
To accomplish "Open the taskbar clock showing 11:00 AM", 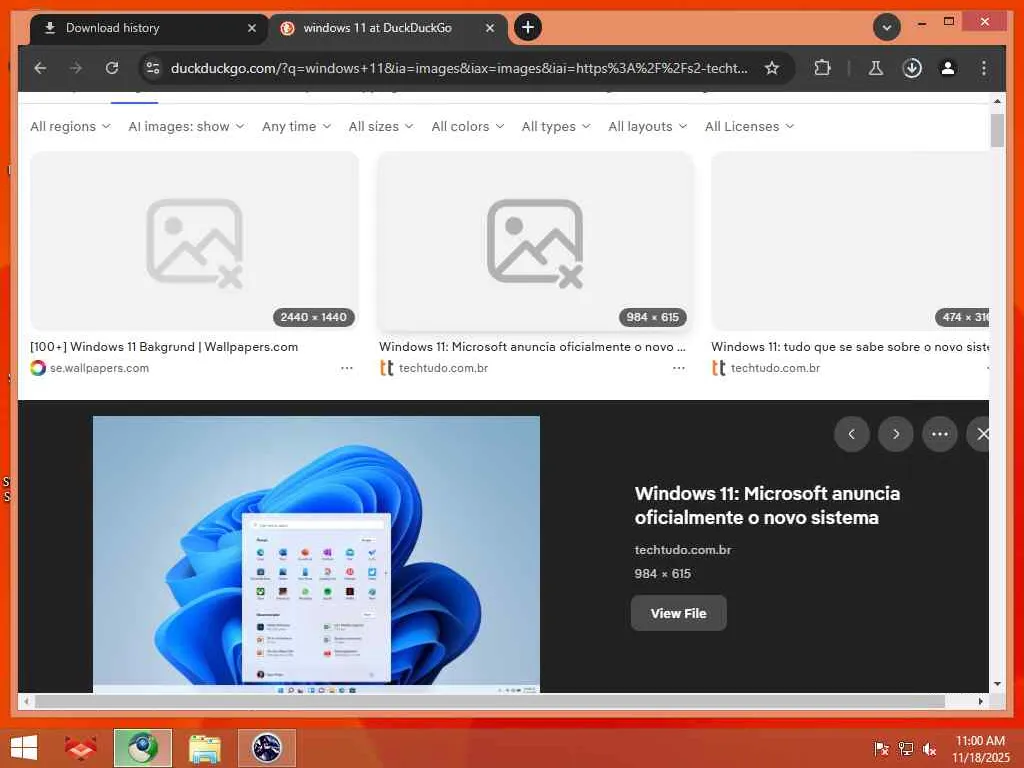I will tap(980, 748).
